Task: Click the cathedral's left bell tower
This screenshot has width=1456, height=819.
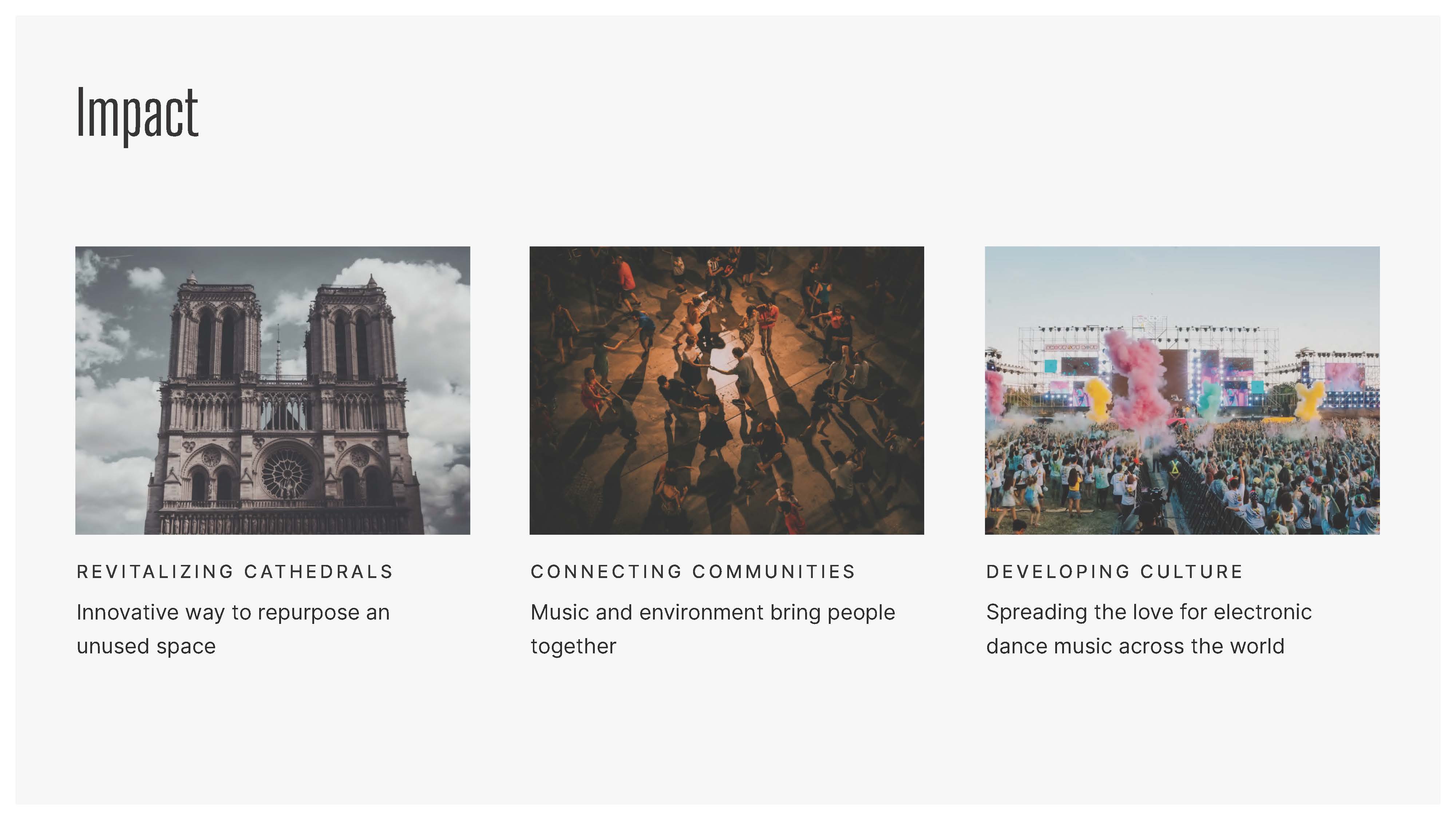Action: coord(216,333)
